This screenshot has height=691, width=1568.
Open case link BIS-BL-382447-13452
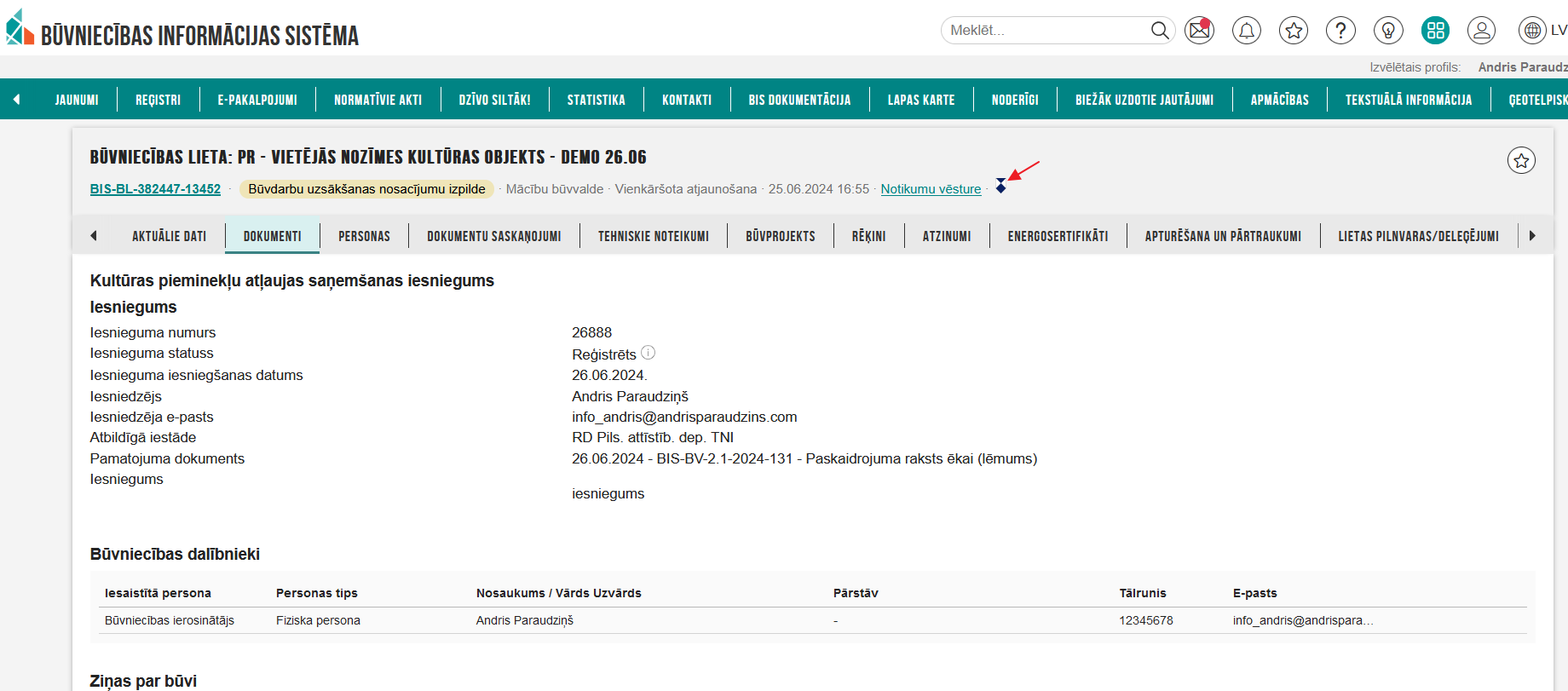pyautogui.click(x=155, y=189)
